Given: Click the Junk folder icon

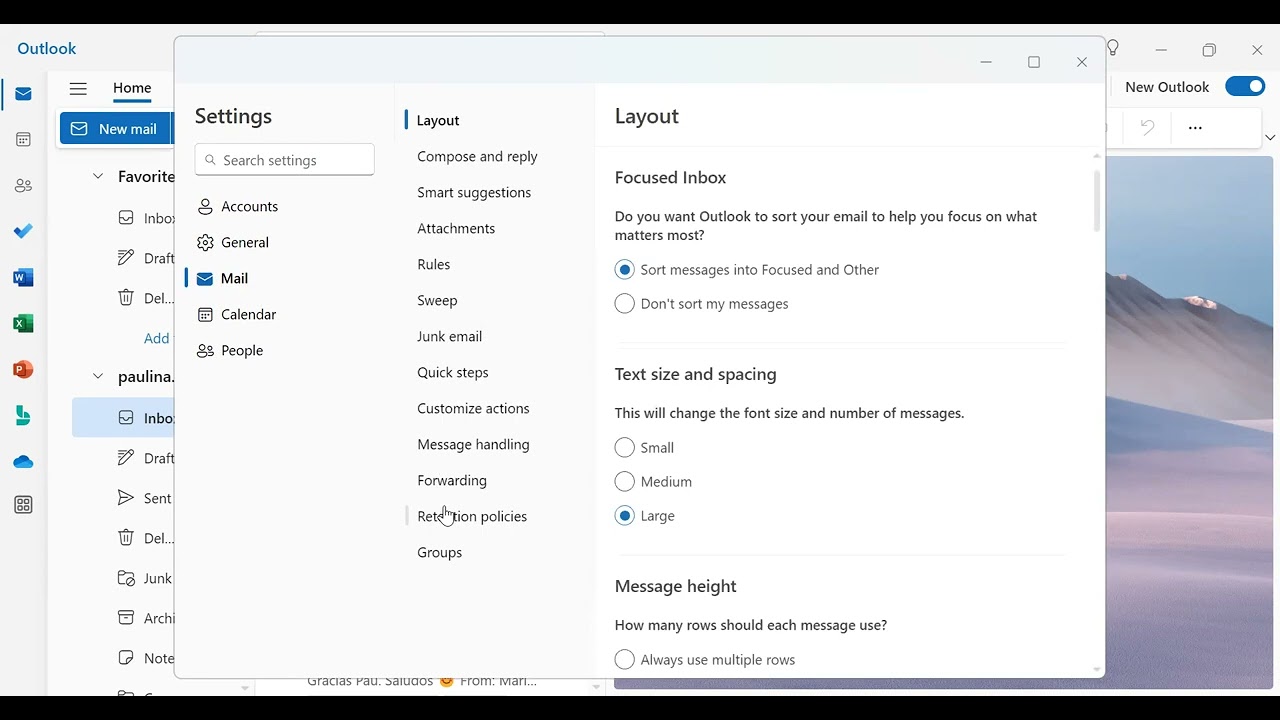Looking at the screenshot, I should pyautogui.click(x=126, y=578).
